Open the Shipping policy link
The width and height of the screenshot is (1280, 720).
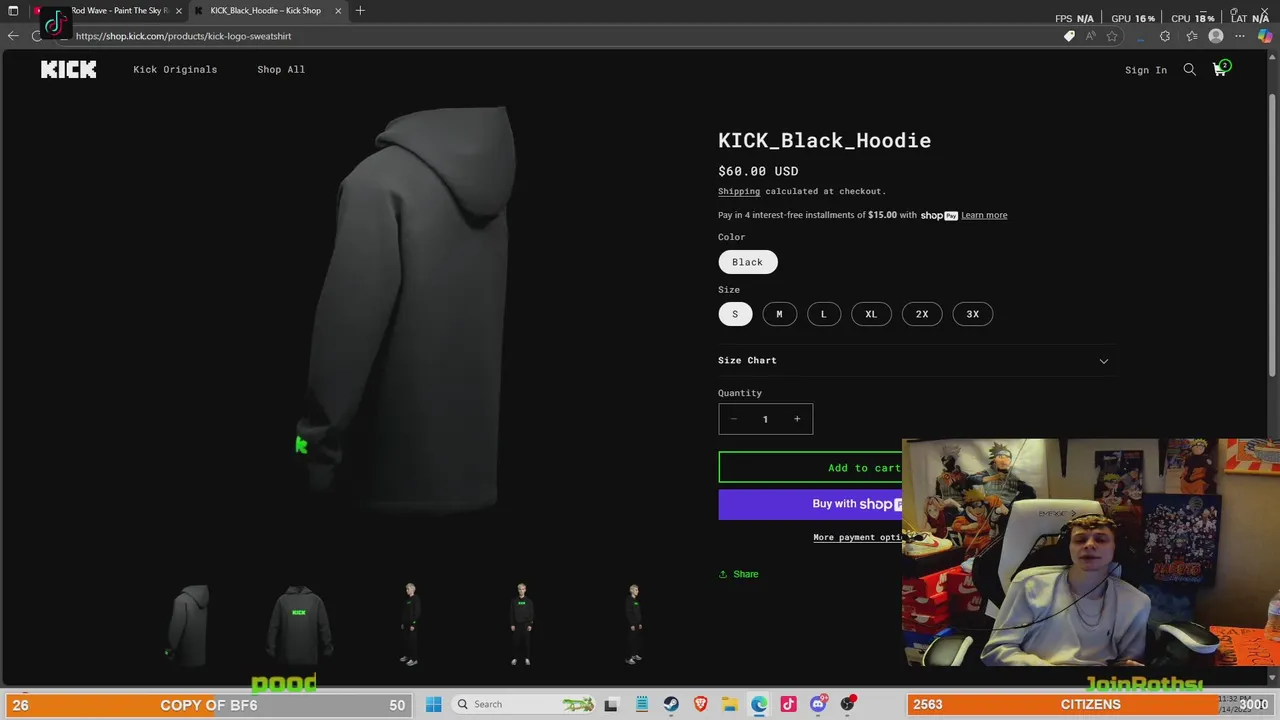click(x=739, y=191)
